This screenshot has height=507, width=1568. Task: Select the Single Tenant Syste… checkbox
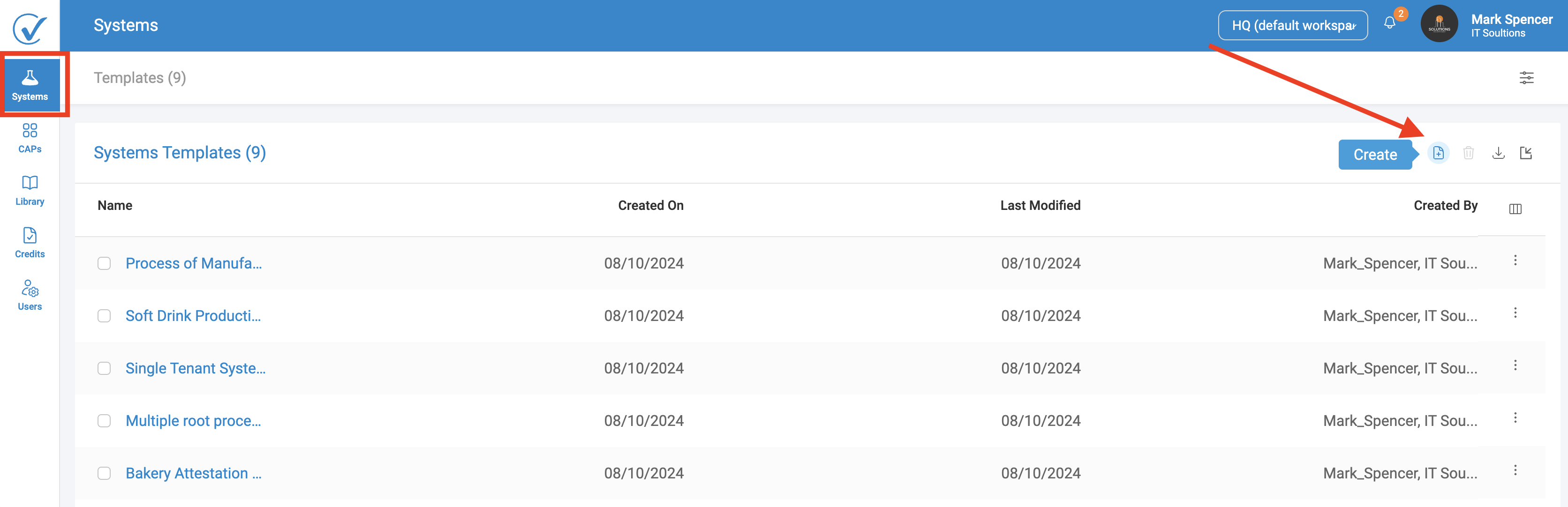[104, 368]
